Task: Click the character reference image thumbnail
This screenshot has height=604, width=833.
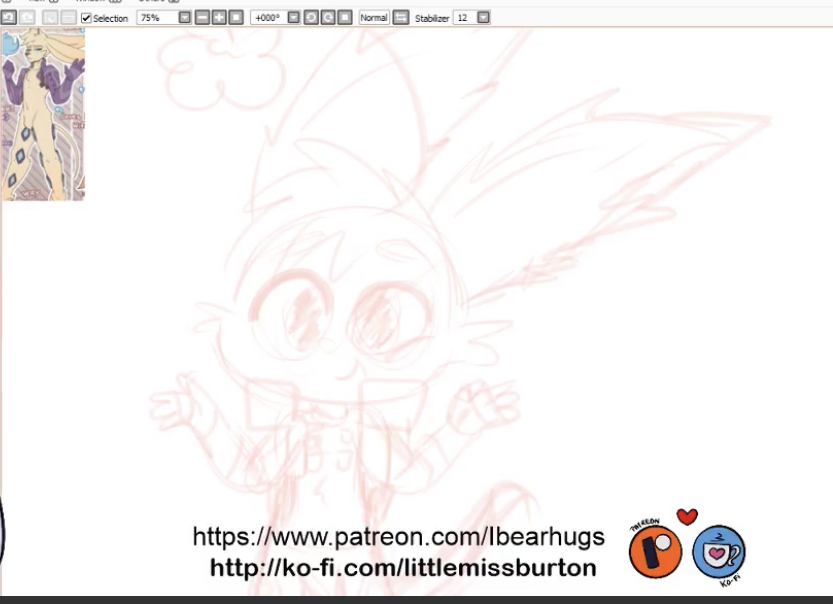Action: pos(43,115)
